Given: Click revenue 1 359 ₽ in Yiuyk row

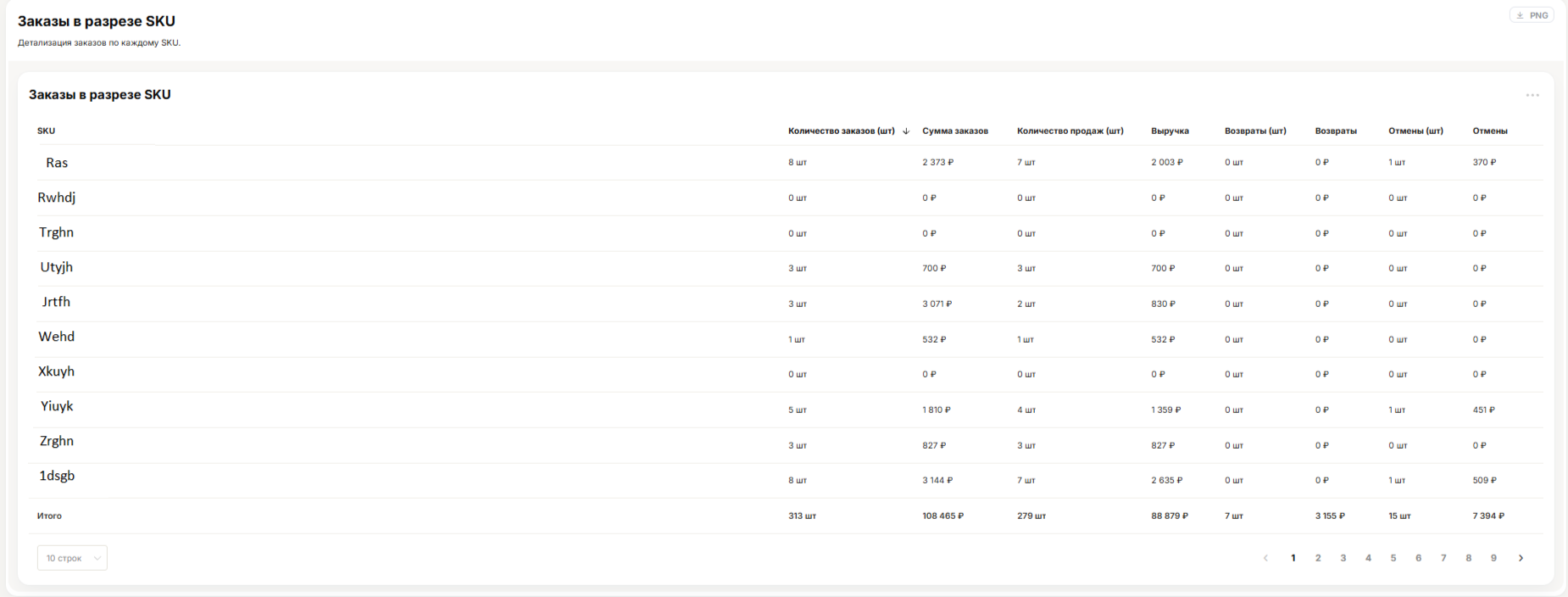Looking at the screenshot, I should 1166,410.
